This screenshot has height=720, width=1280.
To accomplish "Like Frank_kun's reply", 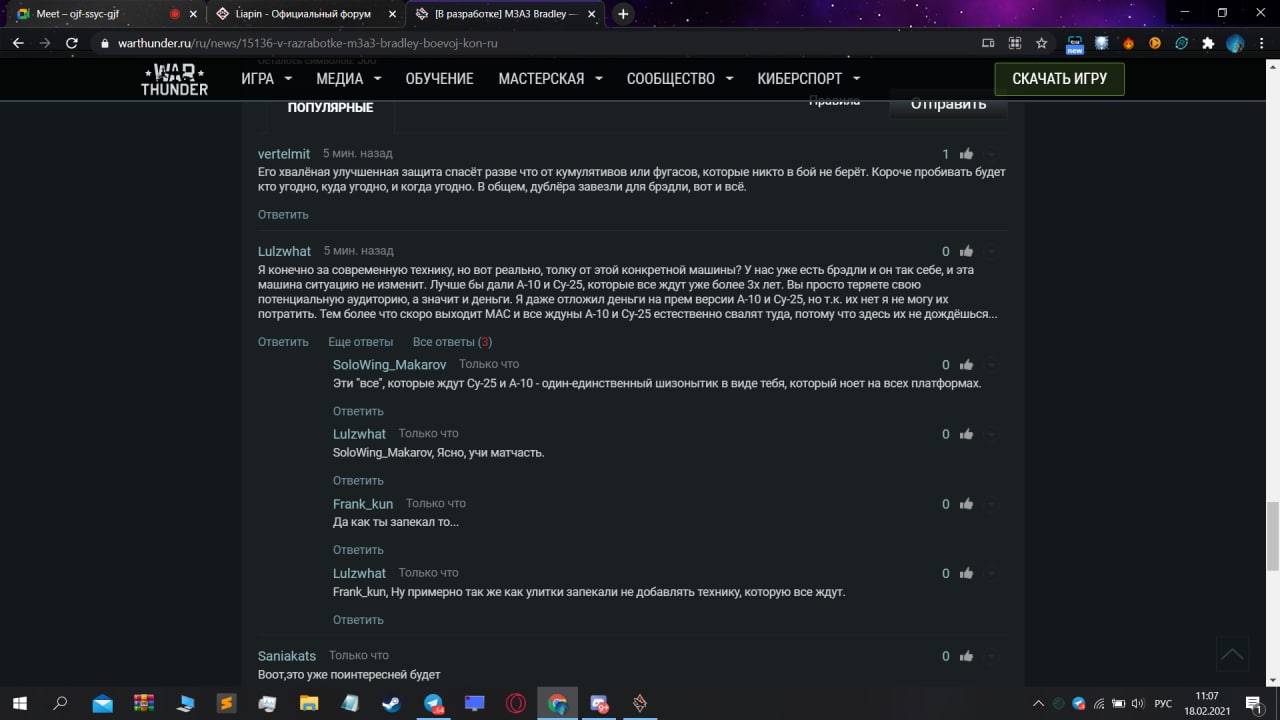I will [x=966, y=504].
